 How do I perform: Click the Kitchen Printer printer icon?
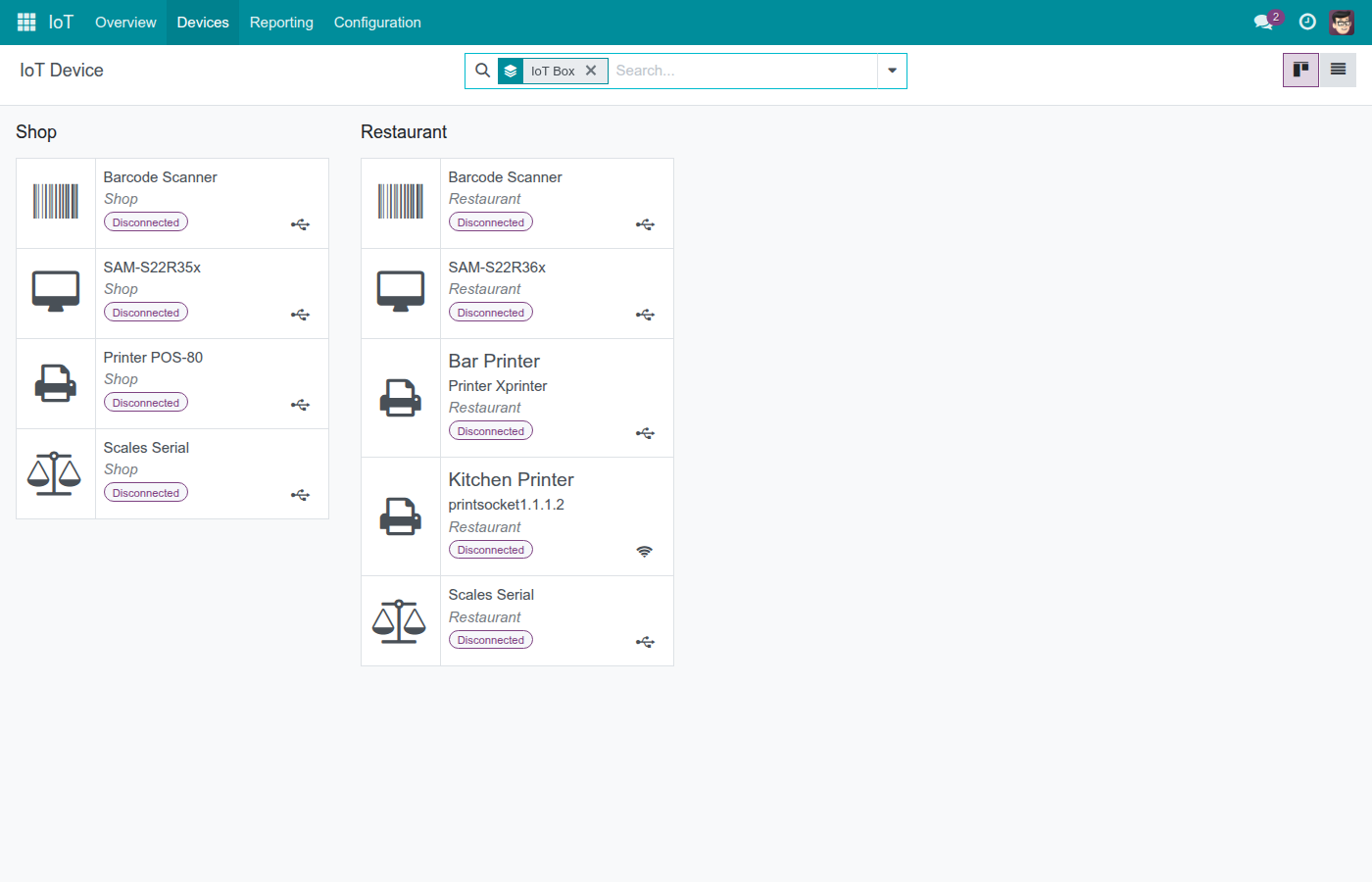click(401, 516)
